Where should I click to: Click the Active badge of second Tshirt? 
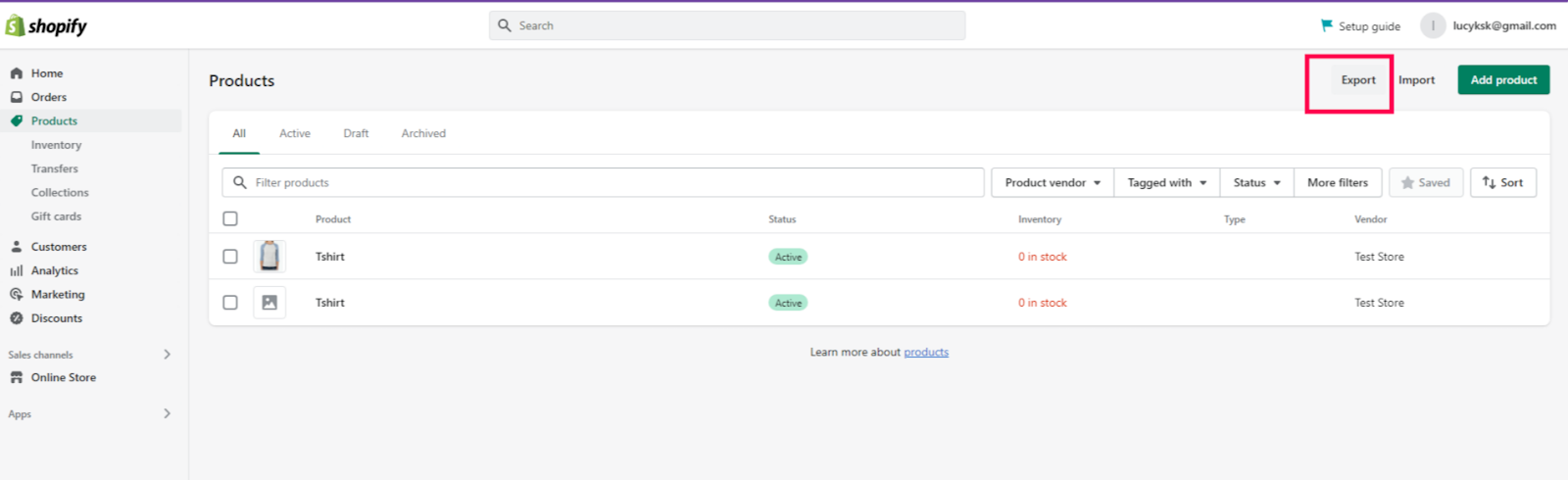[788, 303]
